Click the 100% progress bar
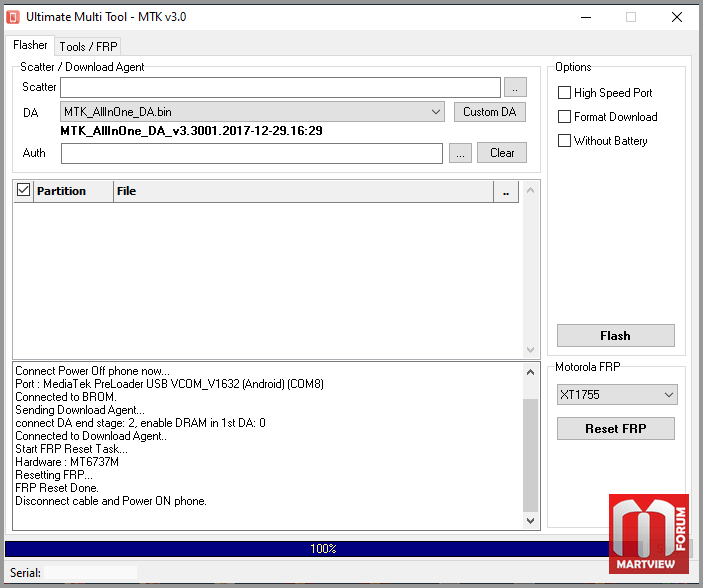 (x=323, y=549)
